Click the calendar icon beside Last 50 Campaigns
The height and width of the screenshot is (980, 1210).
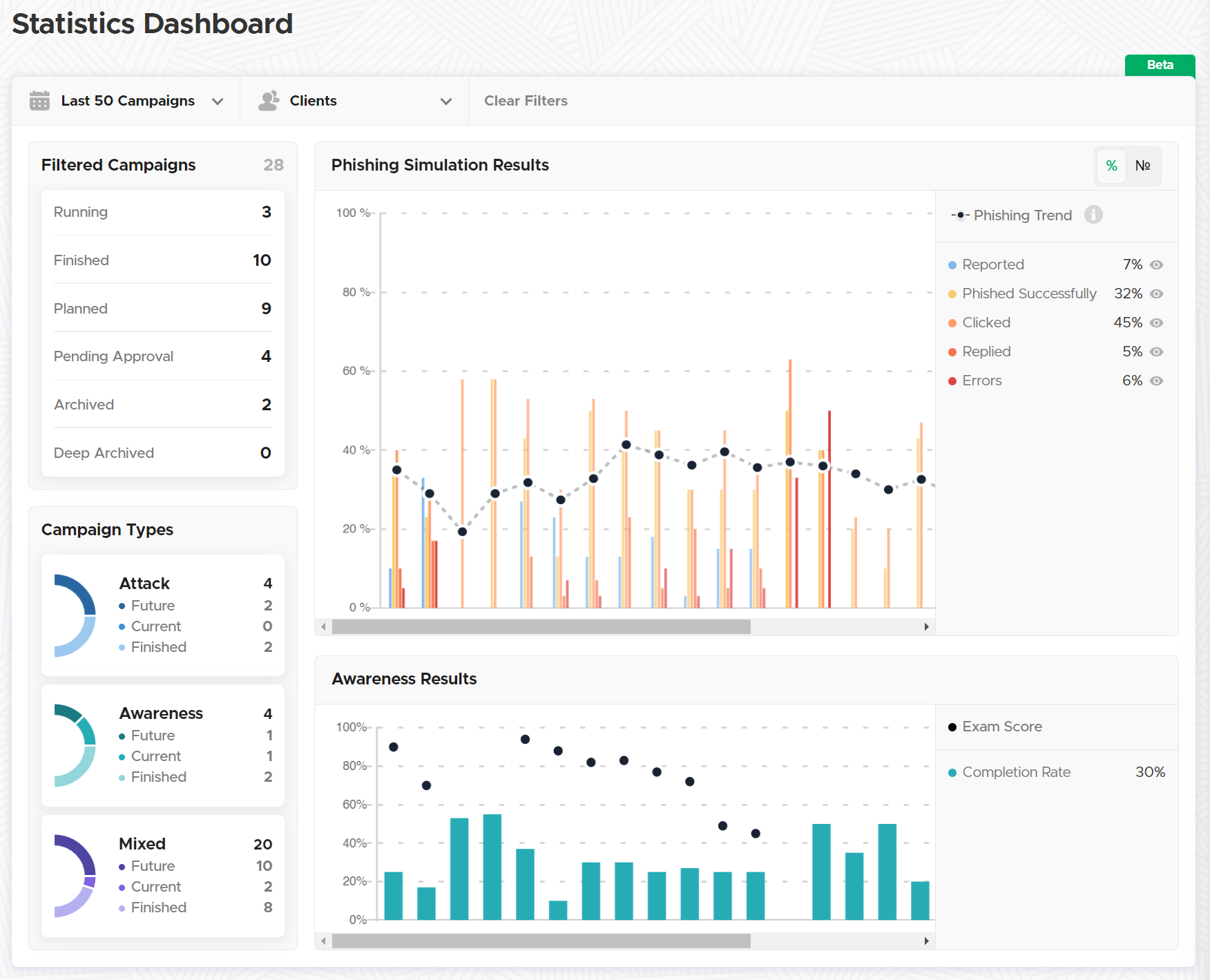tap(39, 101)
